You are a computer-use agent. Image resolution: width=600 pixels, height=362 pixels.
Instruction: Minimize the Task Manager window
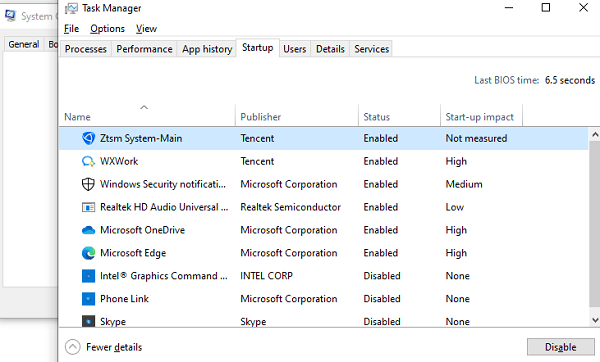[x=509, y=8]
